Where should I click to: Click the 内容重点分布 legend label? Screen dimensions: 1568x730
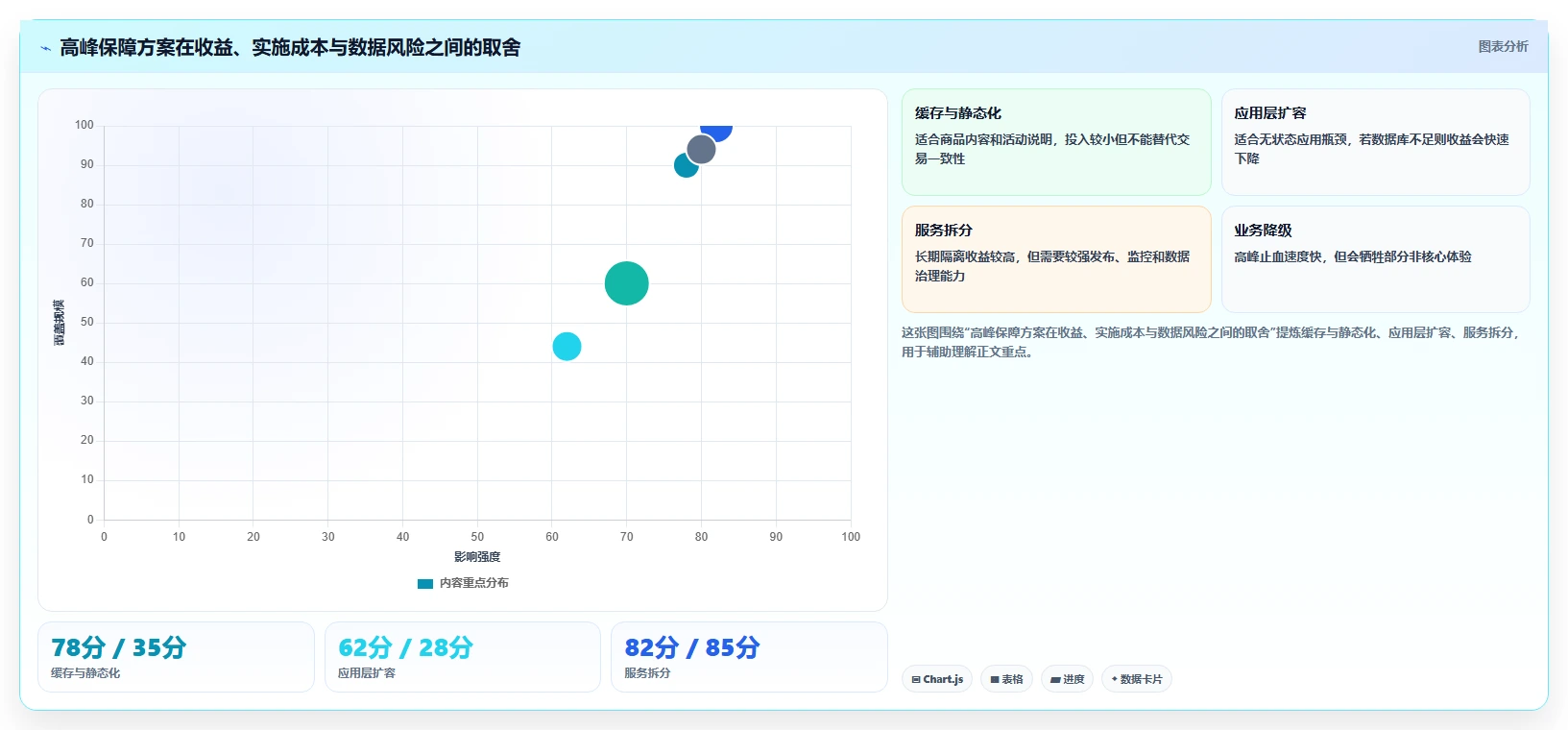(x=474, y=583)
